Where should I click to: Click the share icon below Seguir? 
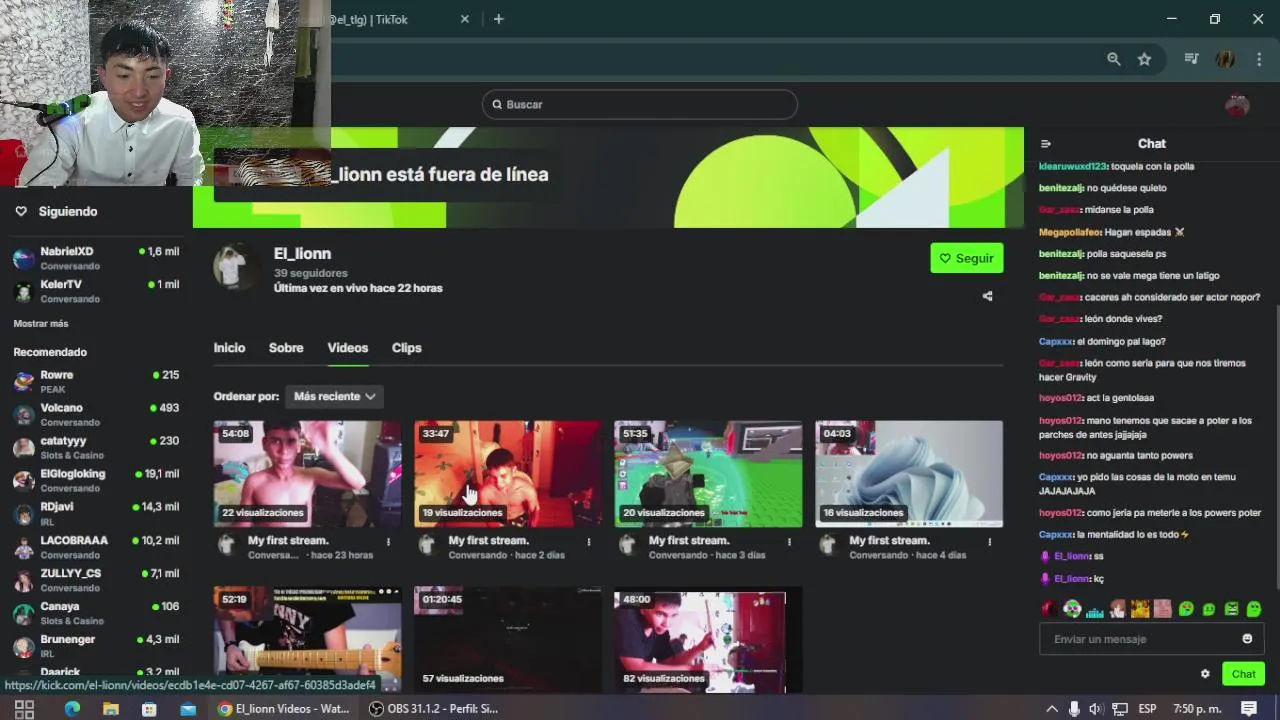coord(987,296)
